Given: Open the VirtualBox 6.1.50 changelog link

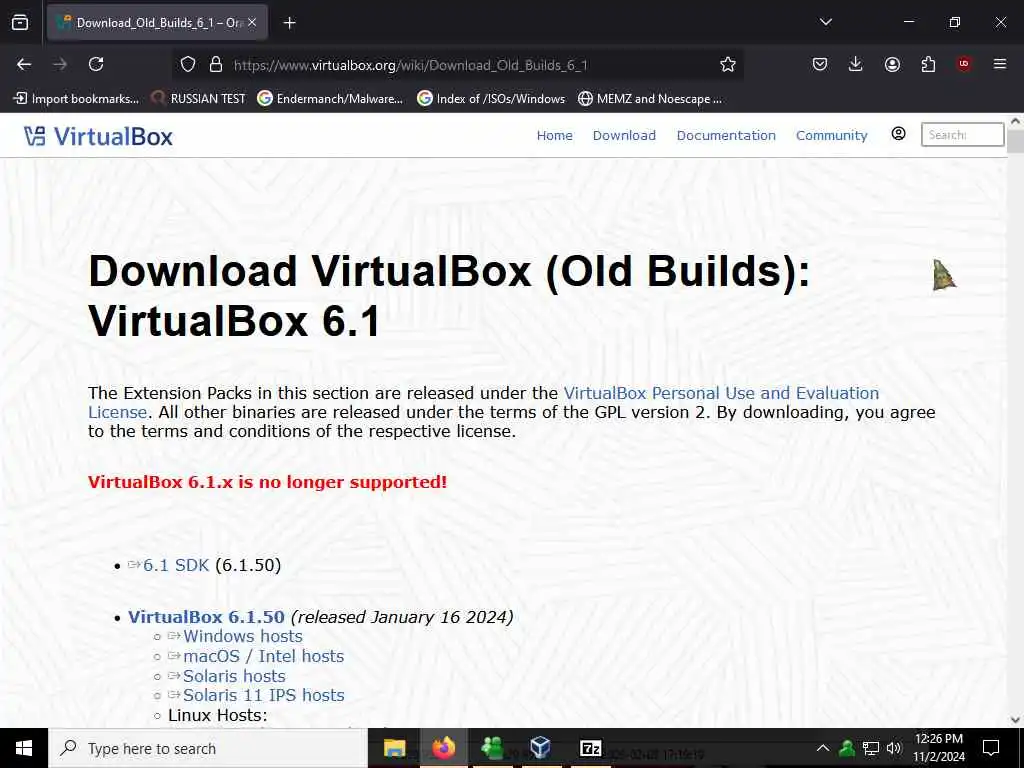Looking at the screenshot, I should pyautogui.click(x=206, y=617).
